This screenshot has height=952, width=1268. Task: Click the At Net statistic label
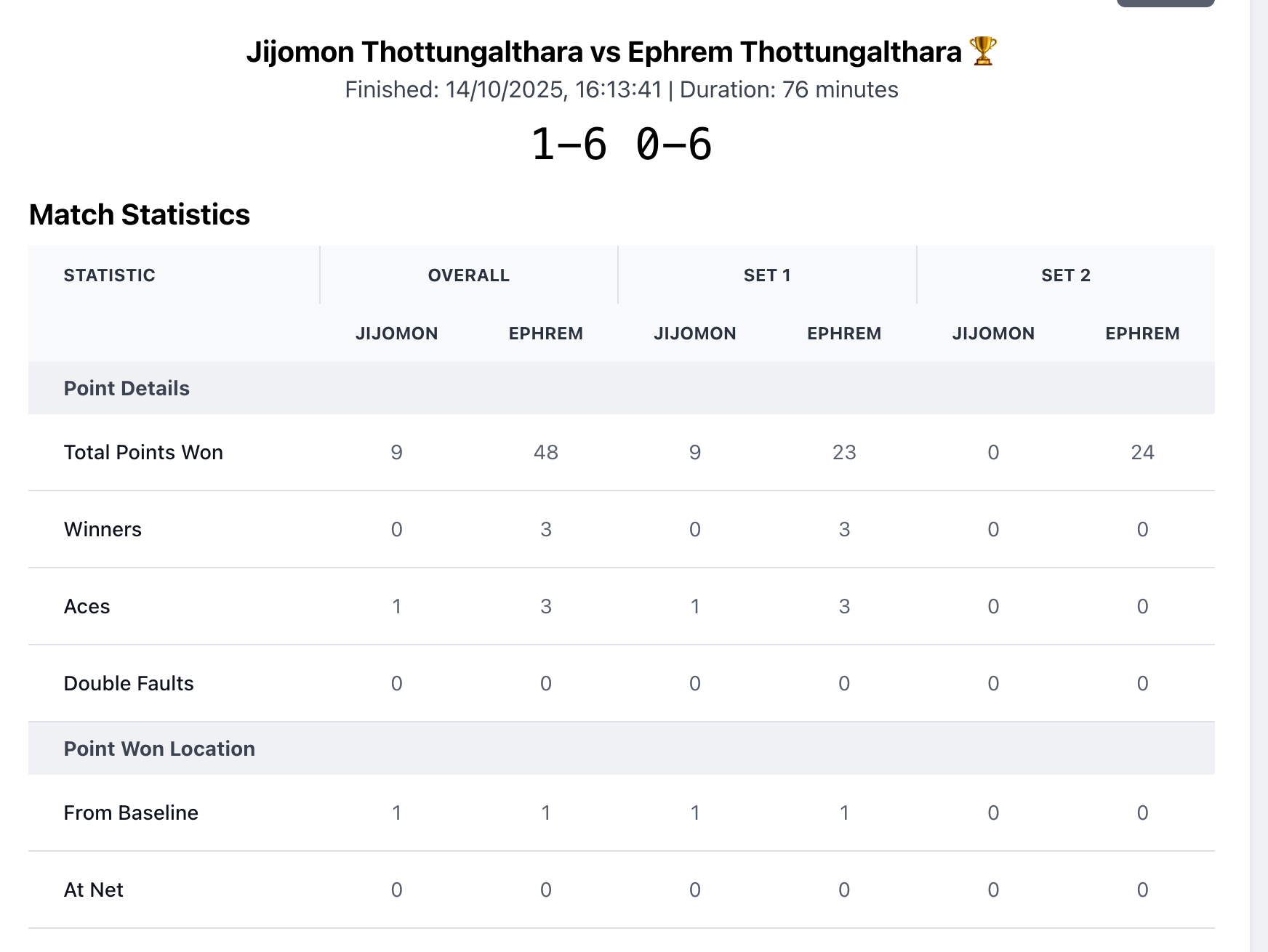(93, 889)
